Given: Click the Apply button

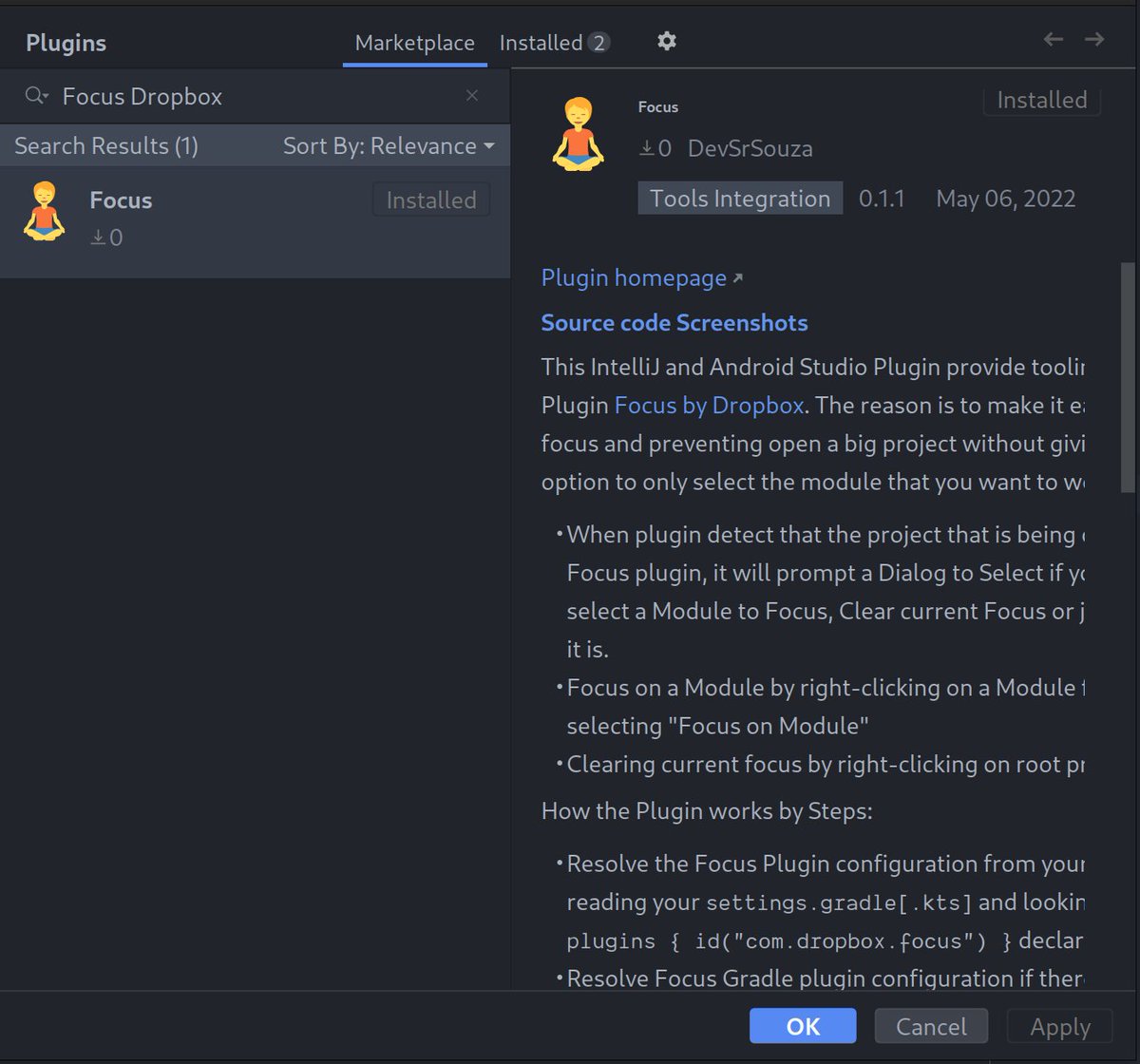Looking at the screenshot, I should [1060, 1027].
